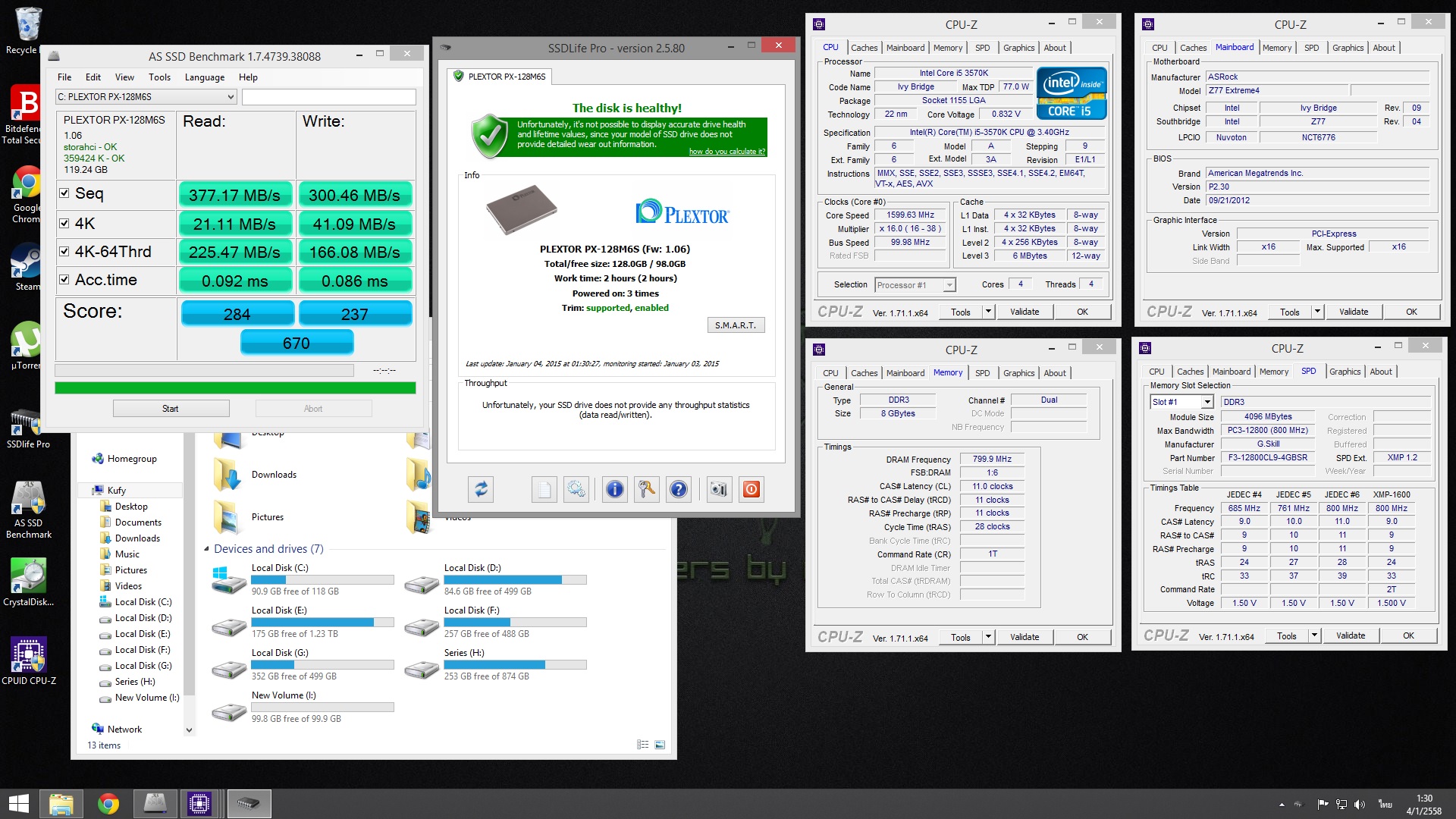Click the S.M.A.R.T. button

click(x=736, y=325)
